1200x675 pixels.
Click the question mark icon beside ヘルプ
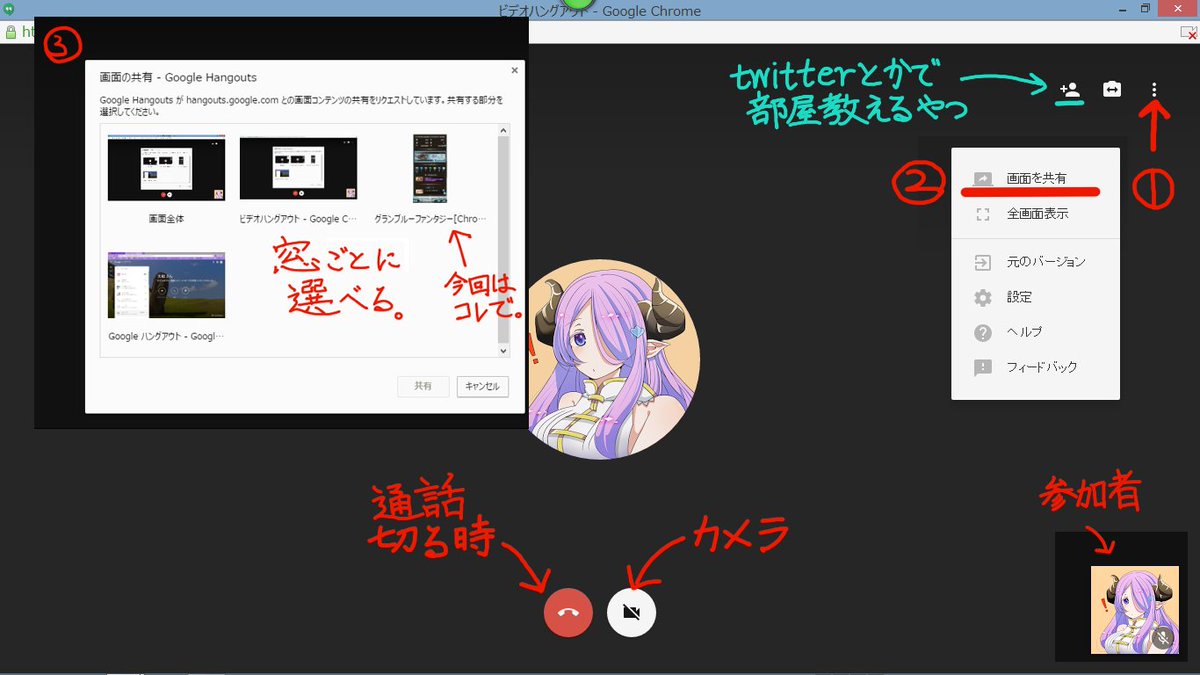pos(983,332)
